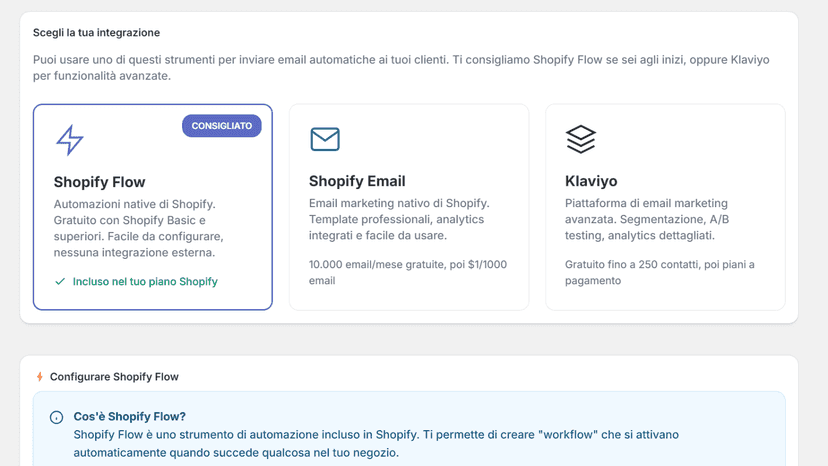The height and width of the screenshot is (466, 828).
Task: Click 'Piattaforma di email marketing avanzata' description
Action: click(x=647, y=219)
